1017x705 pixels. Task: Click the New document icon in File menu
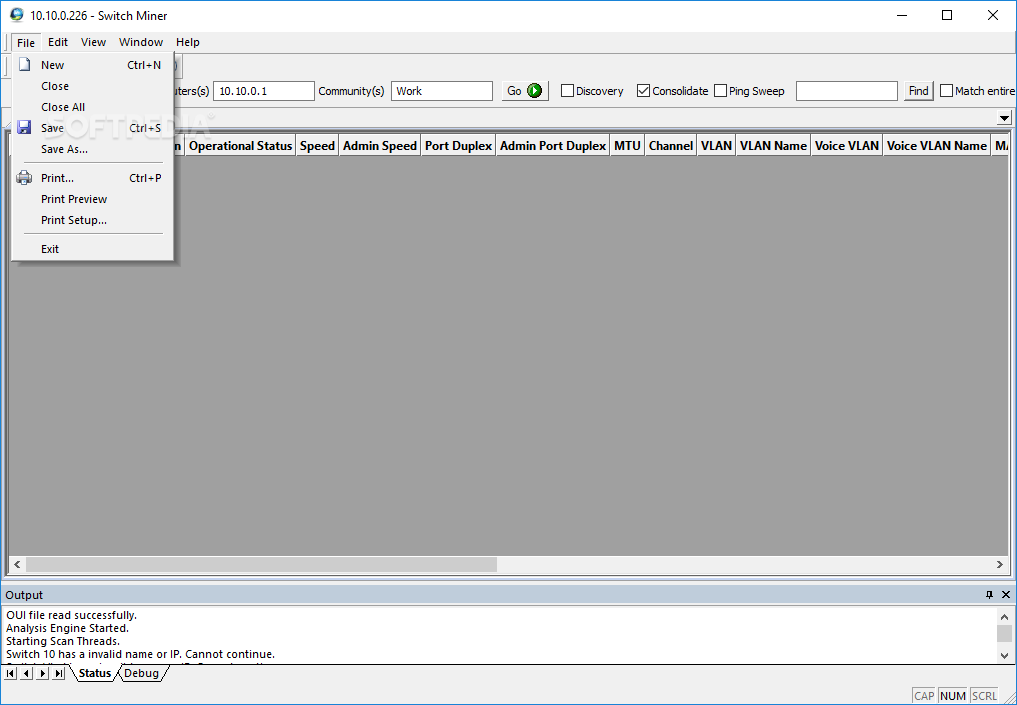[25, 65]
